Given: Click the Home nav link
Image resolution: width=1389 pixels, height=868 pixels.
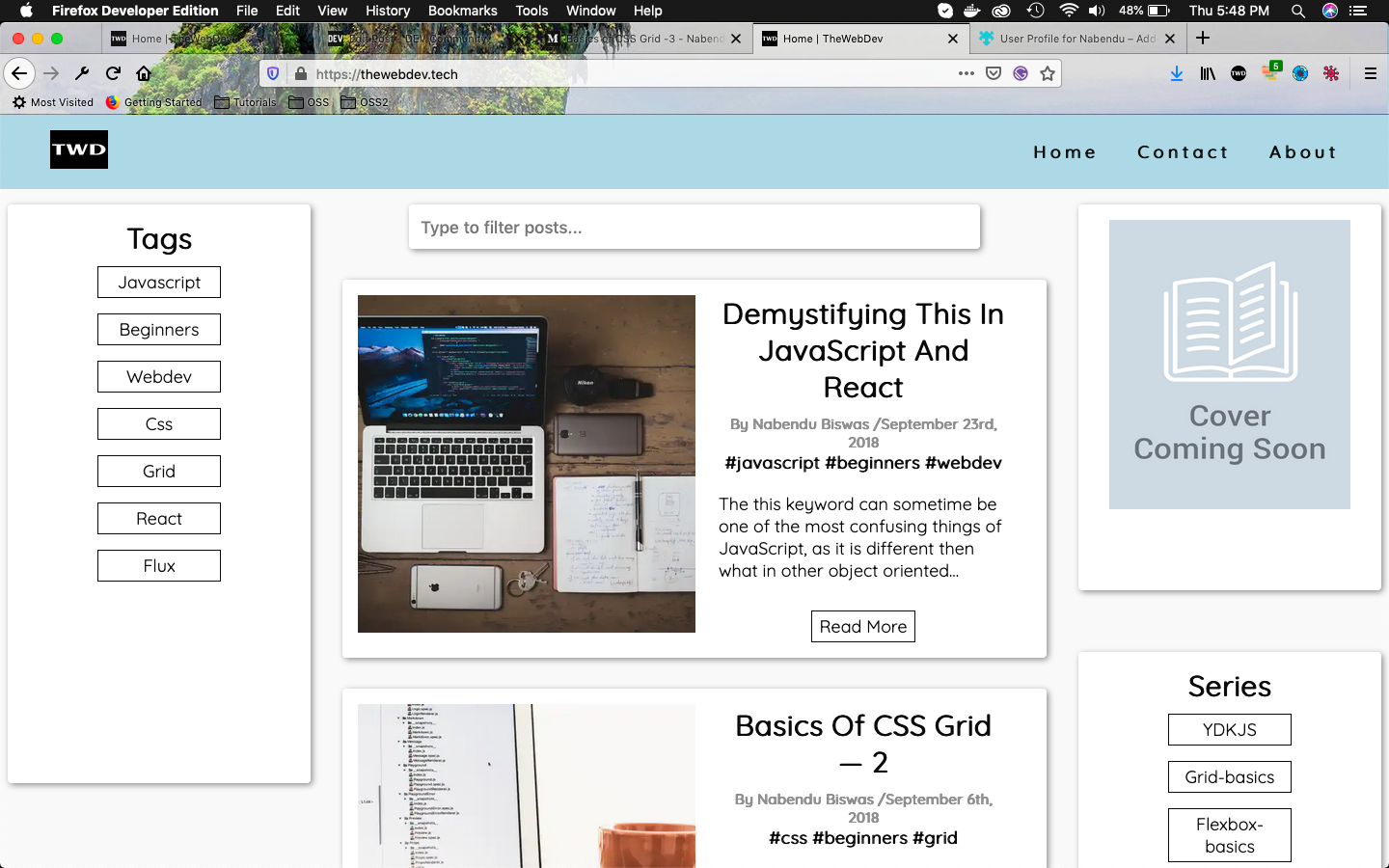Looking at the screenshot, I should [1065, 152].
